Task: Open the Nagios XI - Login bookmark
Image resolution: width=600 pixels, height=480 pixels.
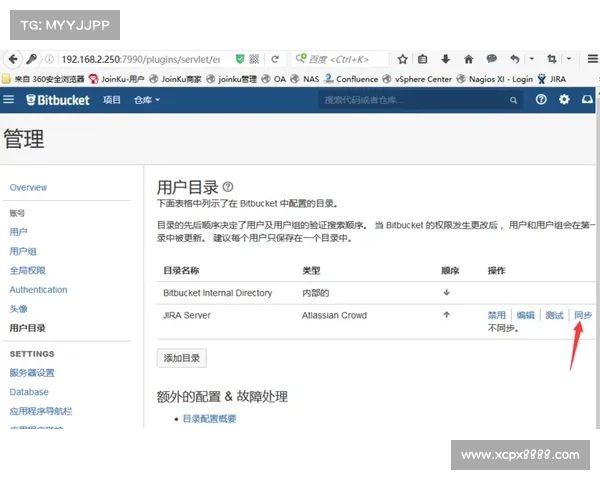Action: [495, 79]
